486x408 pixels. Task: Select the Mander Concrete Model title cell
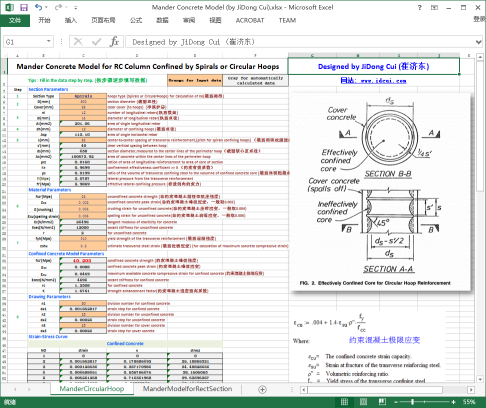148,66
